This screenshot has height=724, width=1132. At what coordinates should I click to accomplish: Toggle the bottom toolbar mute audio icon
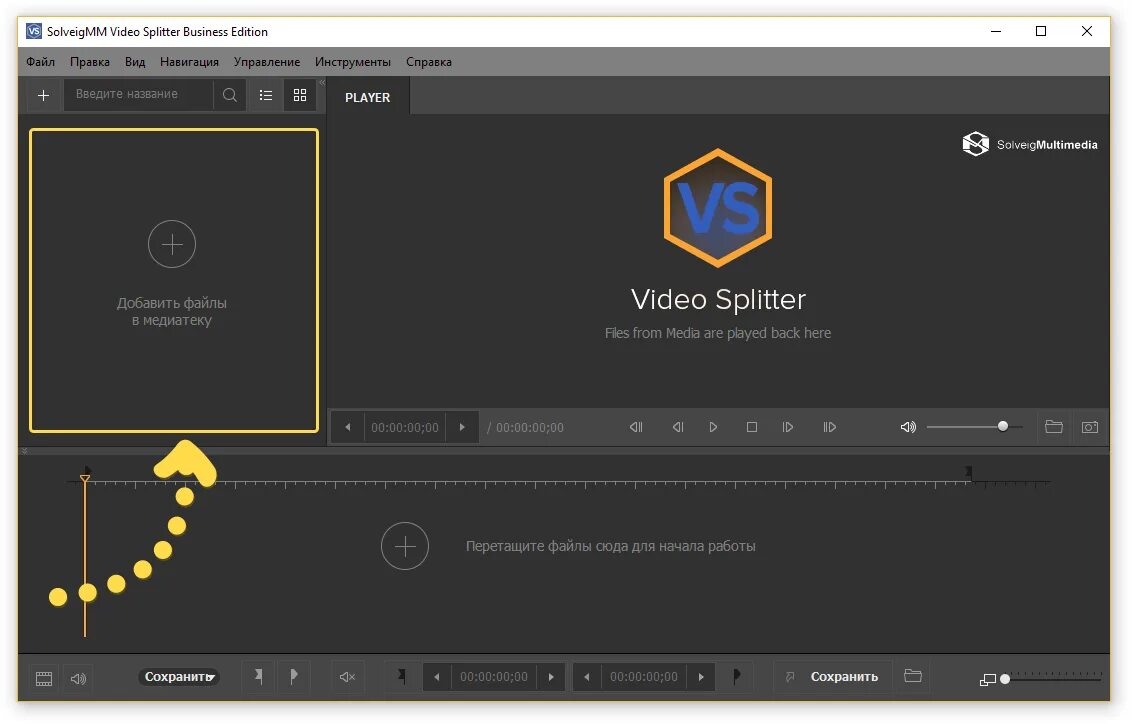click(347, 677)
